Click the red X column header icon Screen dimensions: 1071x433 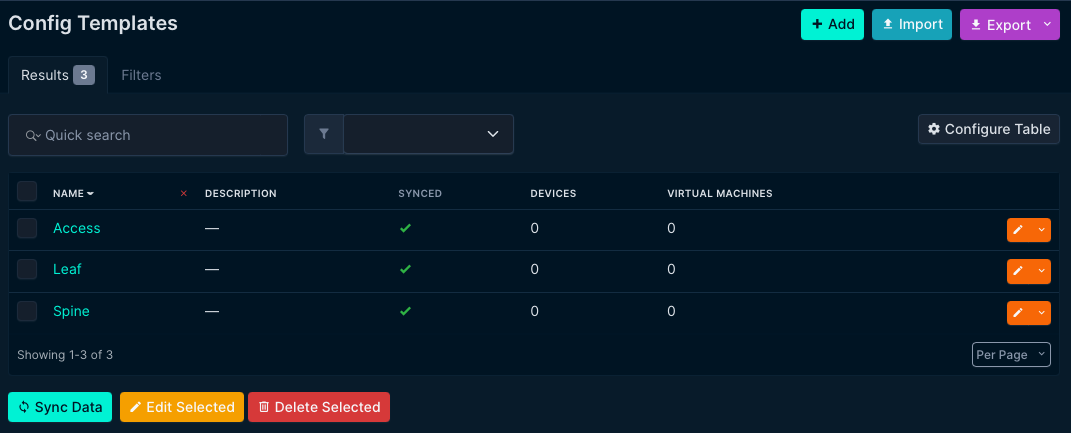[x=183, y=193]
